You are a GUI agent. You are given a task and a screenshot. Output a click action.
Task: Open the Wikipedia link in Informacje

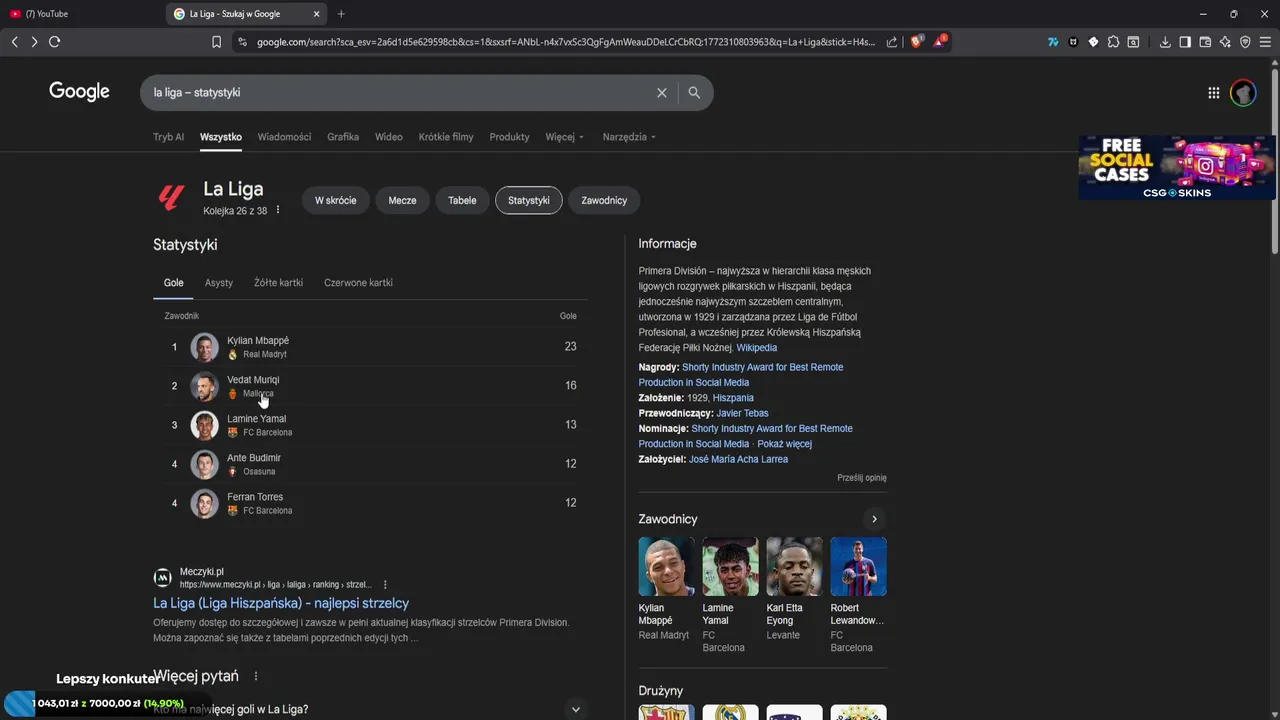click(x=756, y=348)
